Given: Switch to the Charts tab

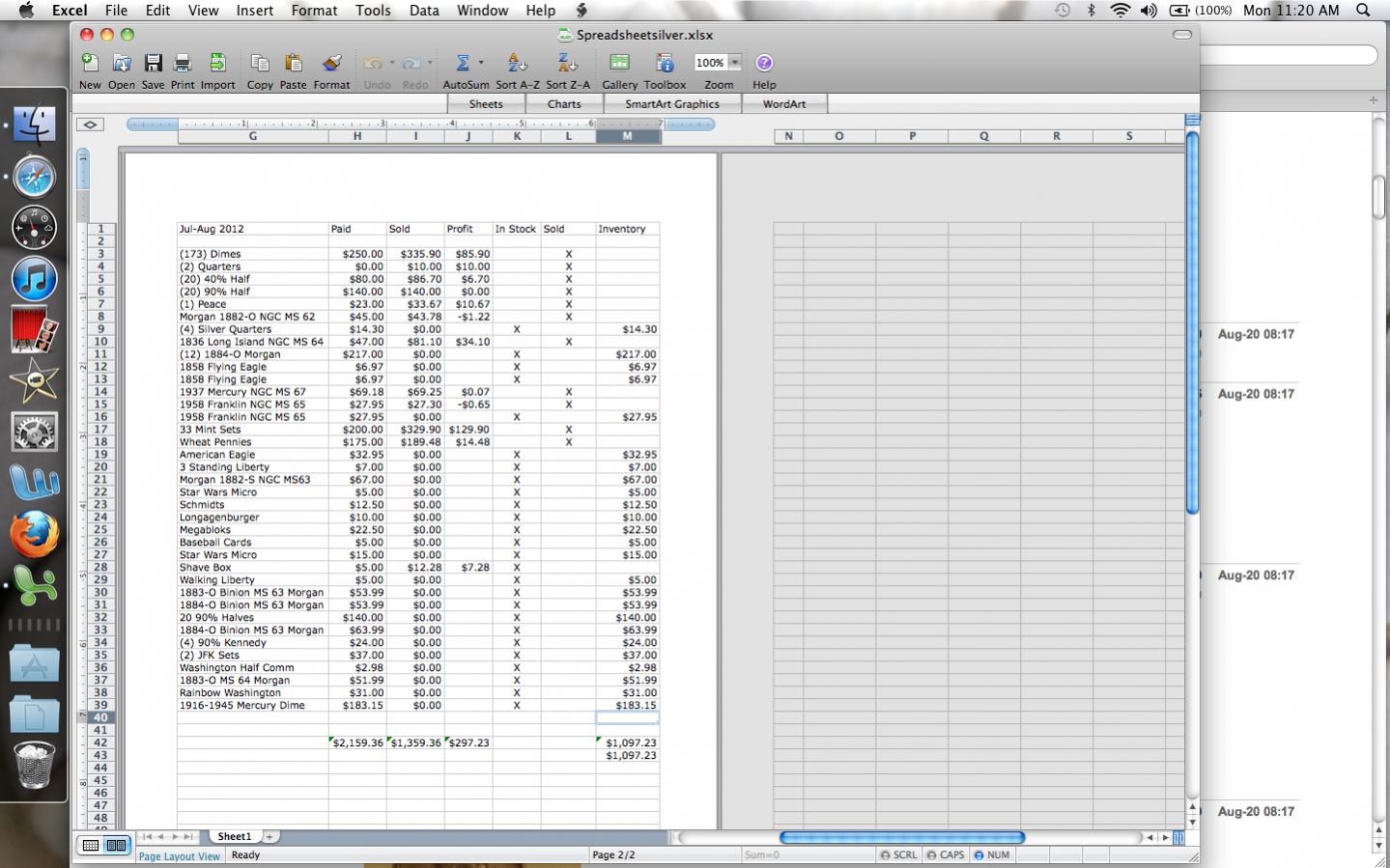Looking at the screenshot, I should (564, 104).
